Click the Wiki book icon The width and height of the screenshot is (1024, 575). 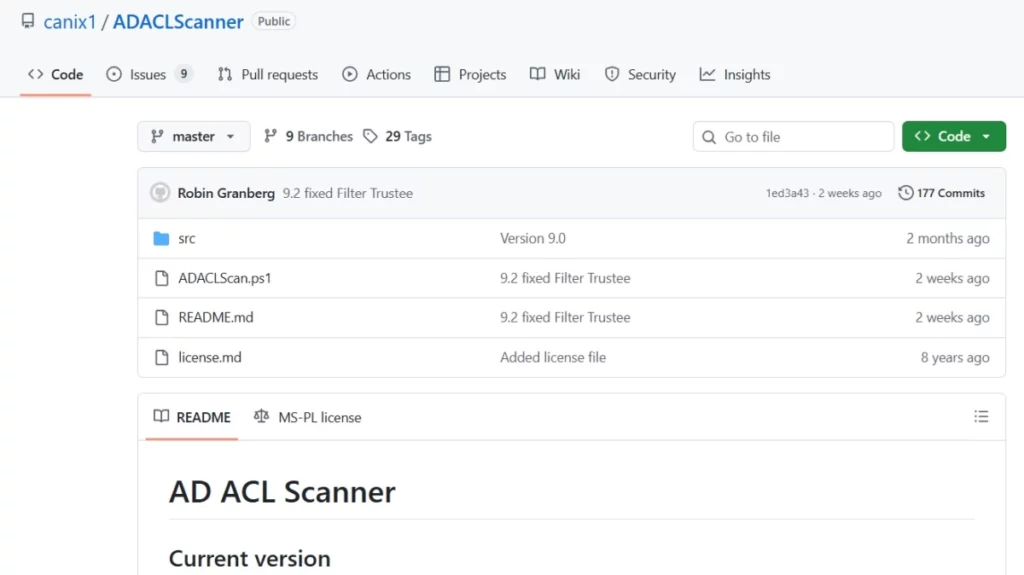537,74
